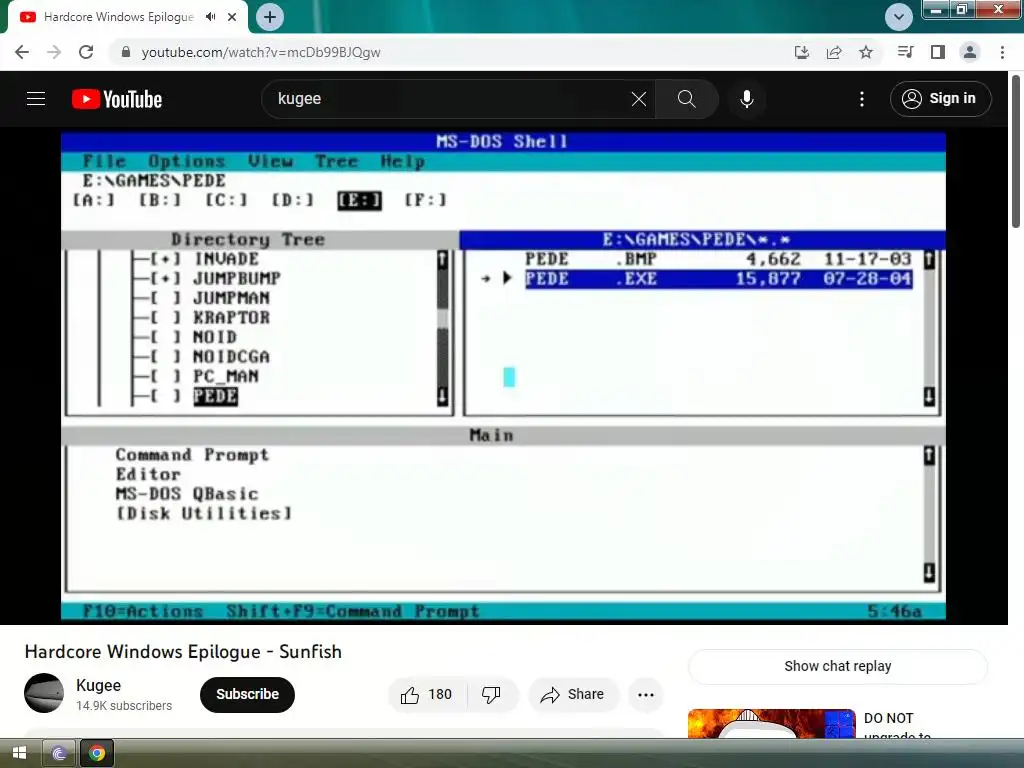Image resolution: width=1024 pixels, height=768 pixels.
Task: Open Kugee channel avatar
Action: click(x=44, y=693)
